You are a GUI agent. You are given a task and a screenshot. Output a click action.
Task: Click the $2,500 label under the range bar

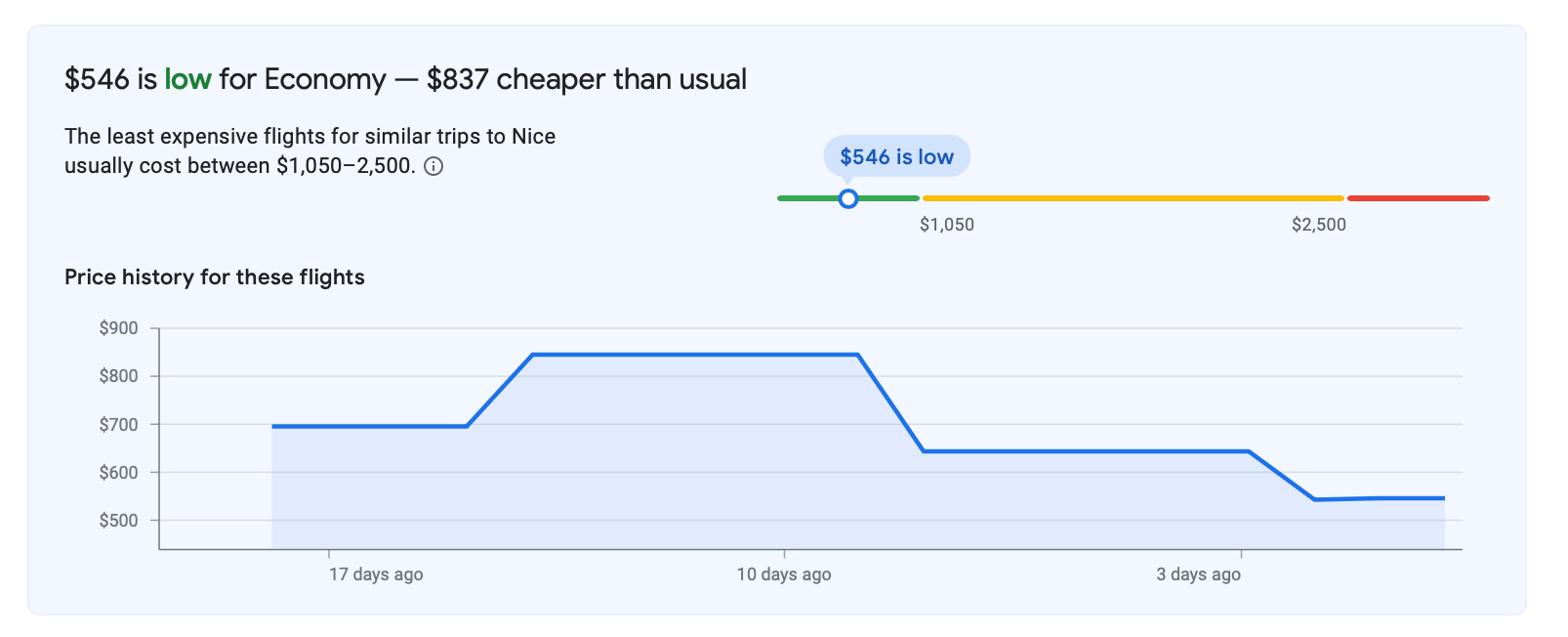coord(1318,225)
